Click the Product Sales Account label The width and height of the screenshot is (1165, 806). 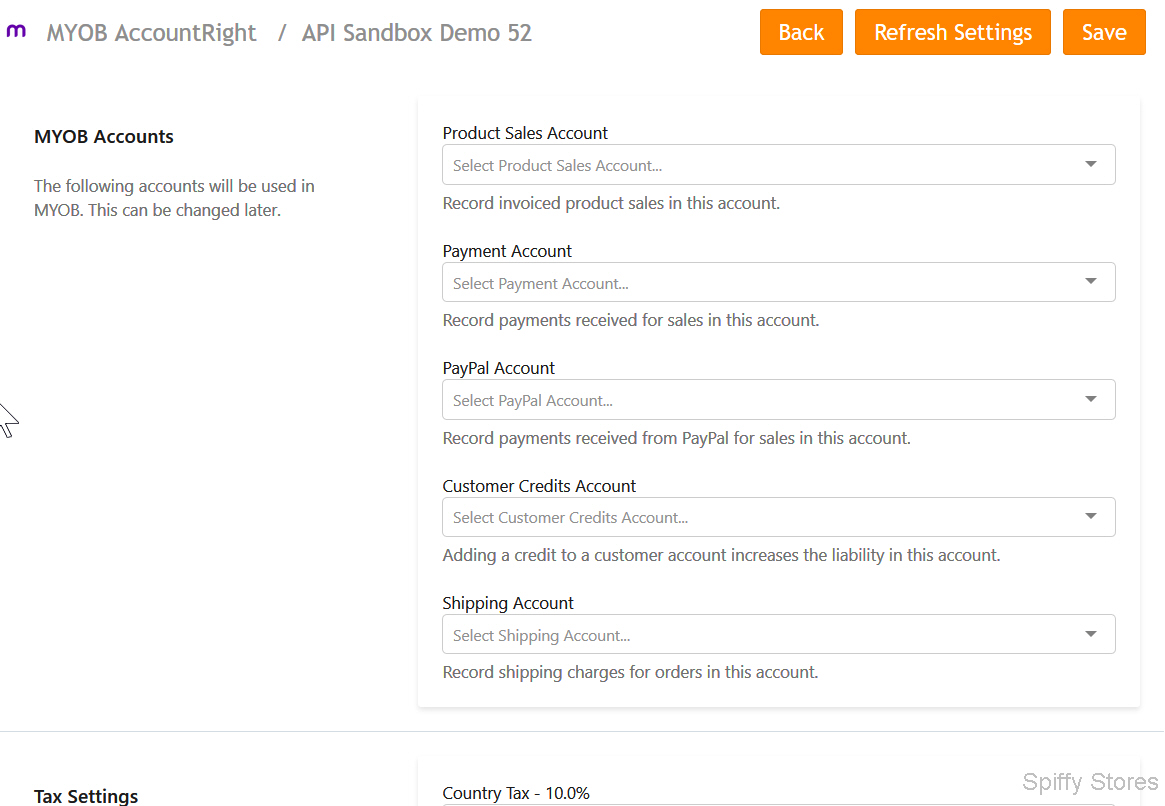coord(525,133)
